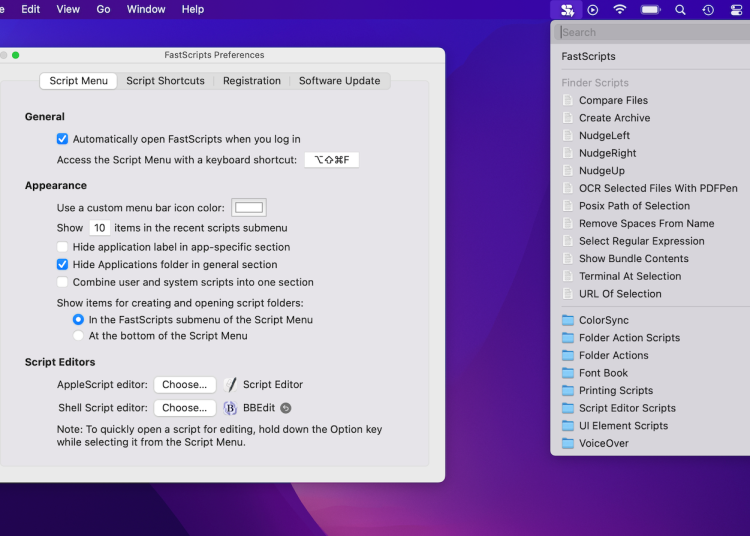The width and height of the screenshot is (750, 536).
Task: Click the Script Editor pen icon
Action: (230, 385)
